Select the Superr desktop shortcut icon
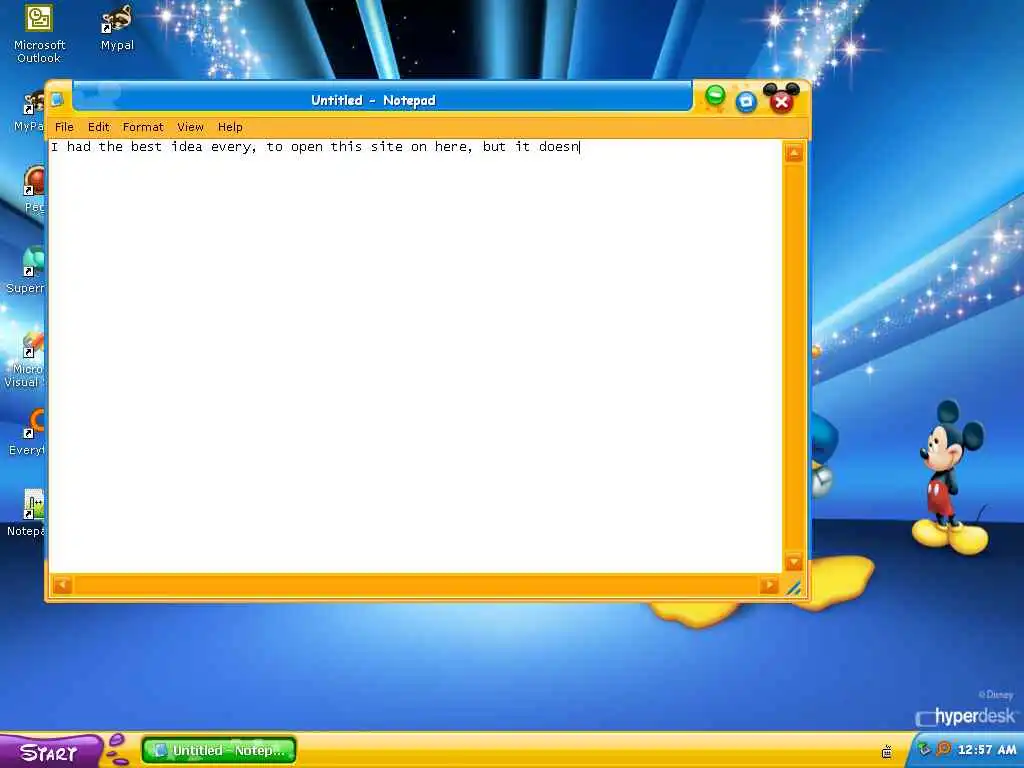This screenshot has height=768, width=1024. (x=25, y=270)
